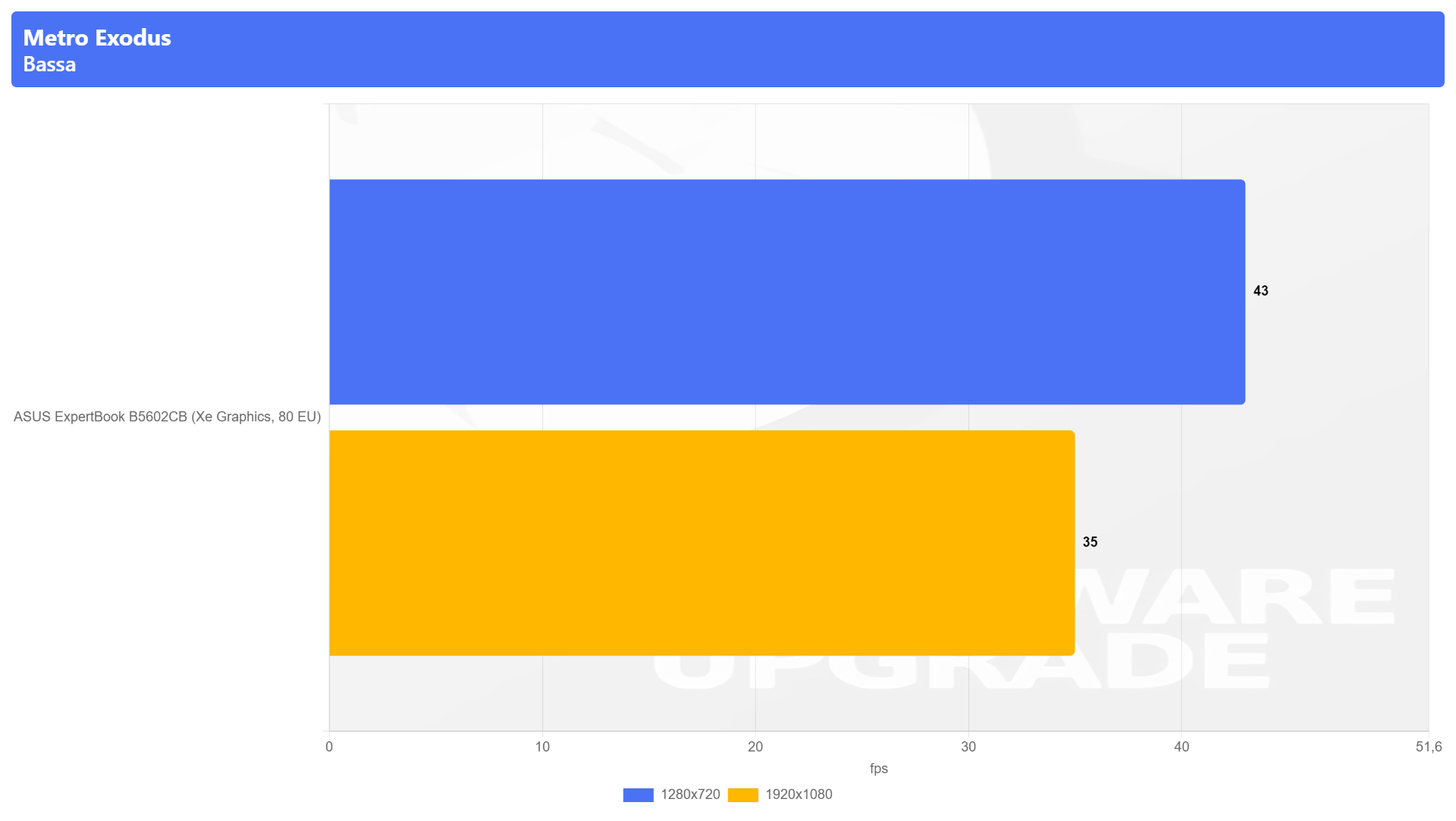This screenshot has height=821, width=1456.
Task: Click the 10 tick on x-axis
Action: click(542, 747)
